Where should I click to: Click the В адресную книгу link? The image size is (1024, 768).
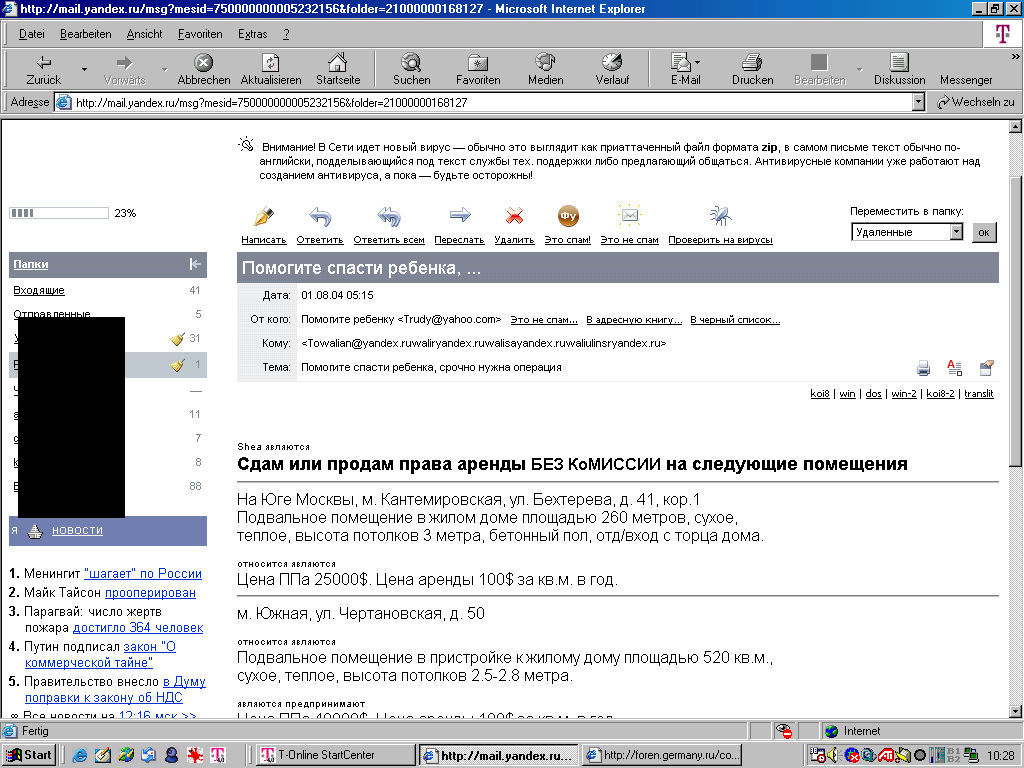(633, 319)
